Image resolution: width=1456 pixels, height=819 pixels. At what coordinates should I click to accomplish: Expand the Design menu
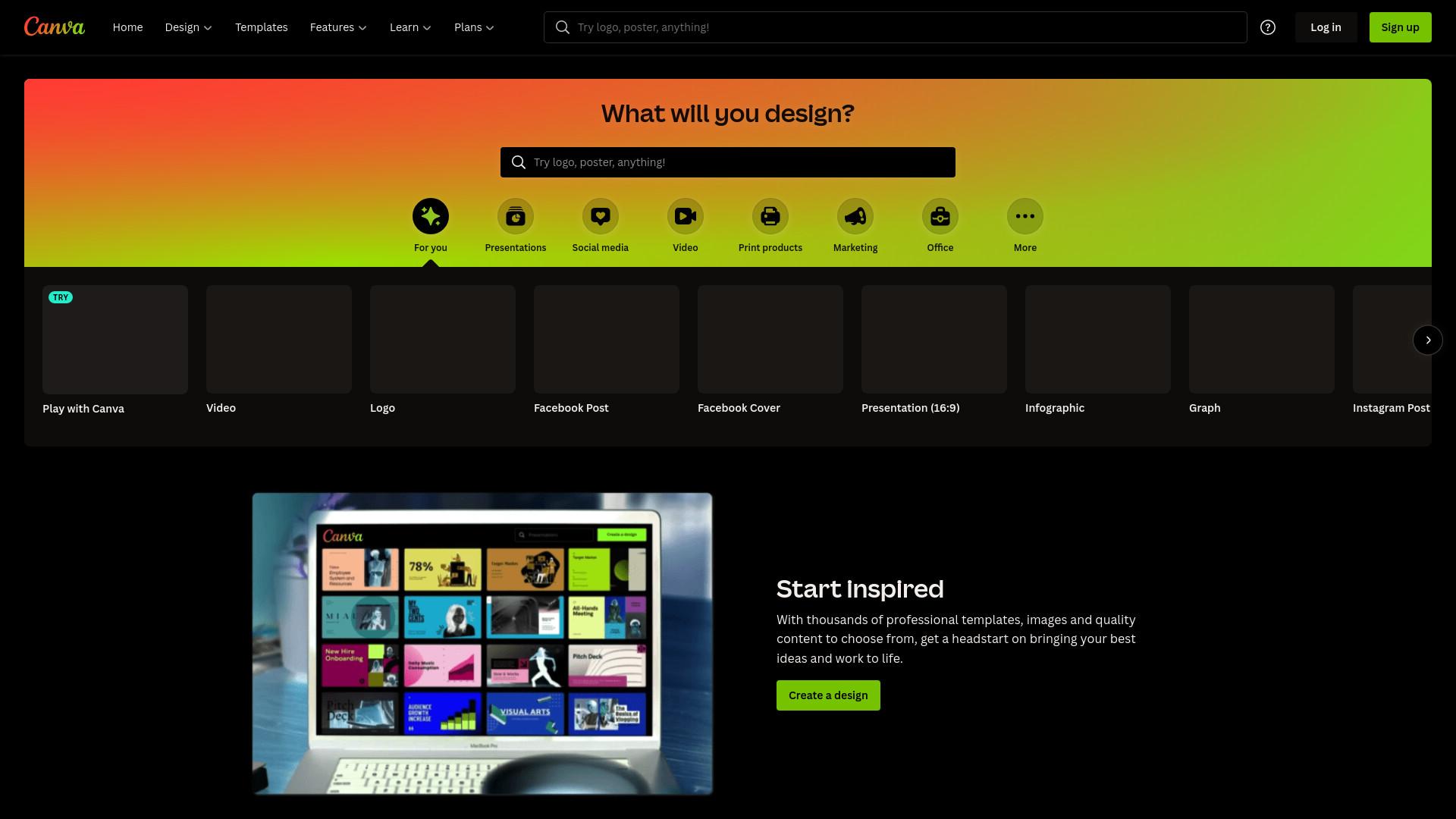coord(189,27)
